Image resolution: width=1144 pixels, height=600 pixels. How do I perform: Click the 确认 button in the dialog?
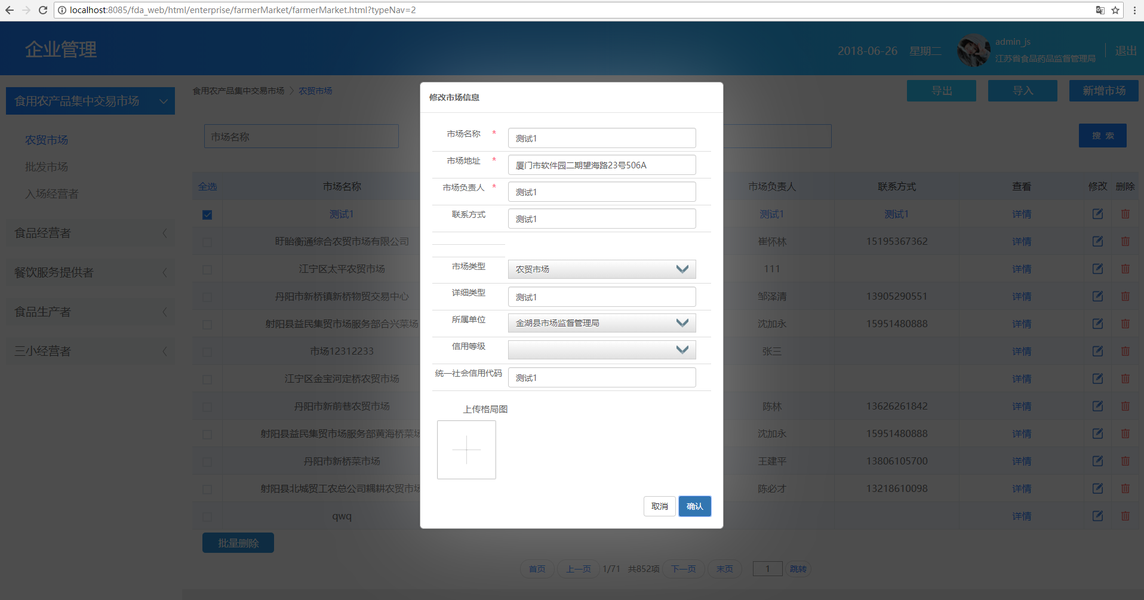tap(695, 506)
